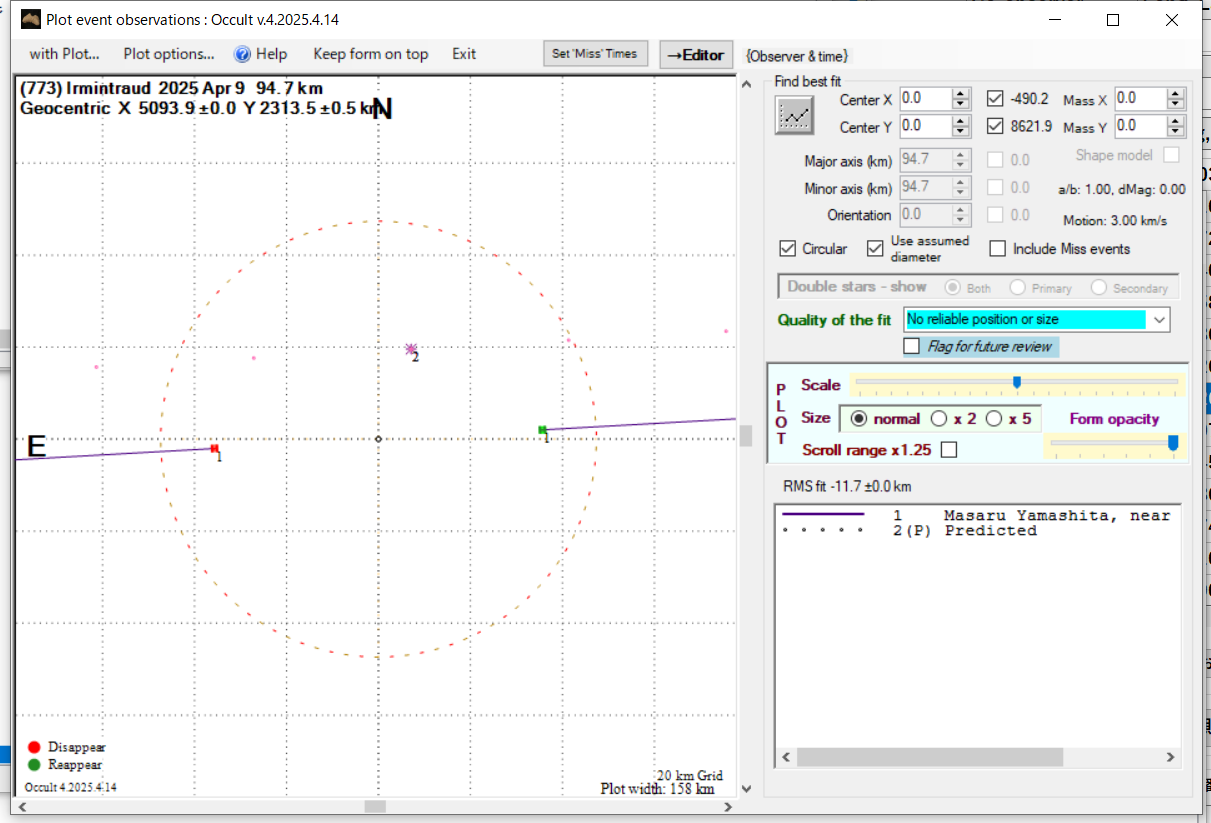Increase Center X with the up spinner arrow
This screenshot has width=1211, height=823.
[961, 94]
